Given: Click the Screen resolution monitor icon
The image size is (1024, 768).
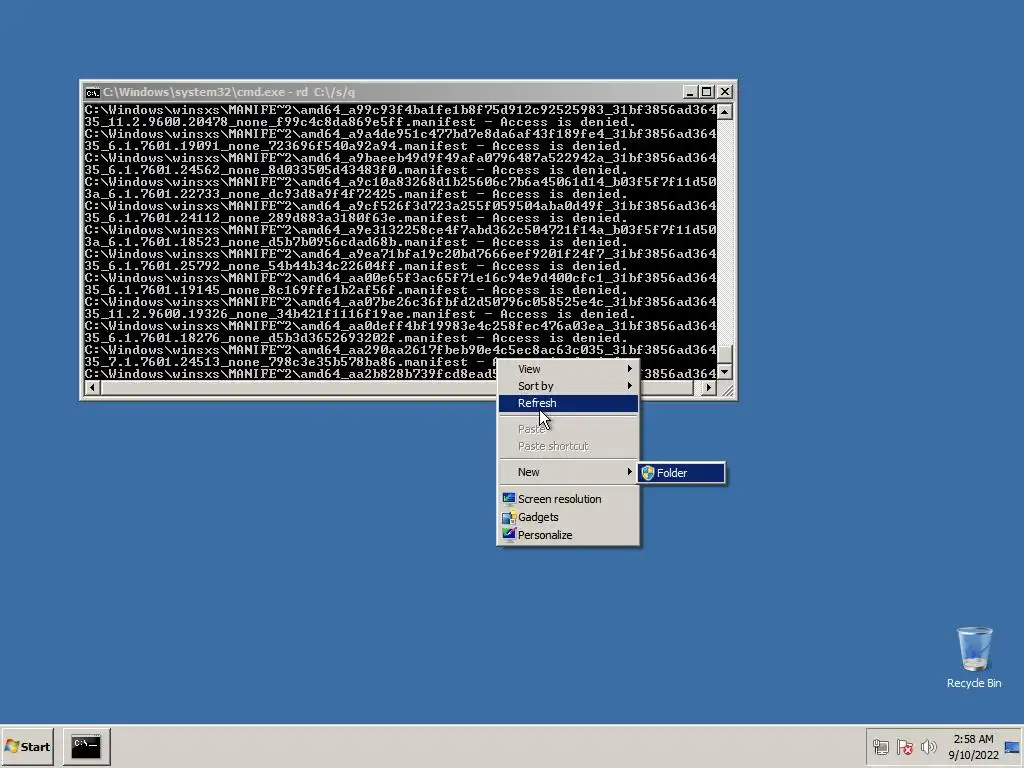Looking at the screenshot, I should pyautogui.click(x=509, y=499).
